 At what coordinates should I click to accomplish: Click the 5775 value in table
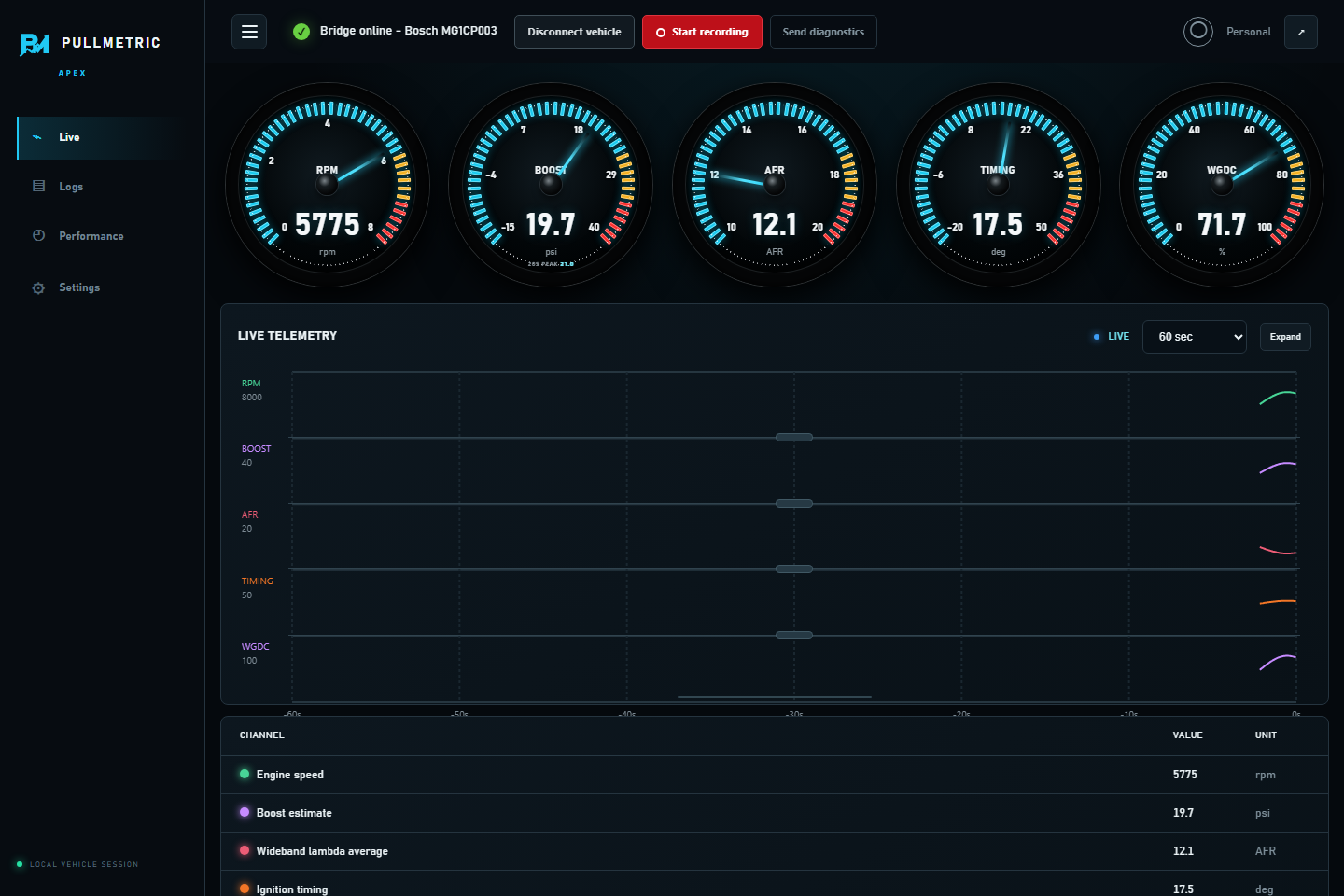(x=1184, y=775)
